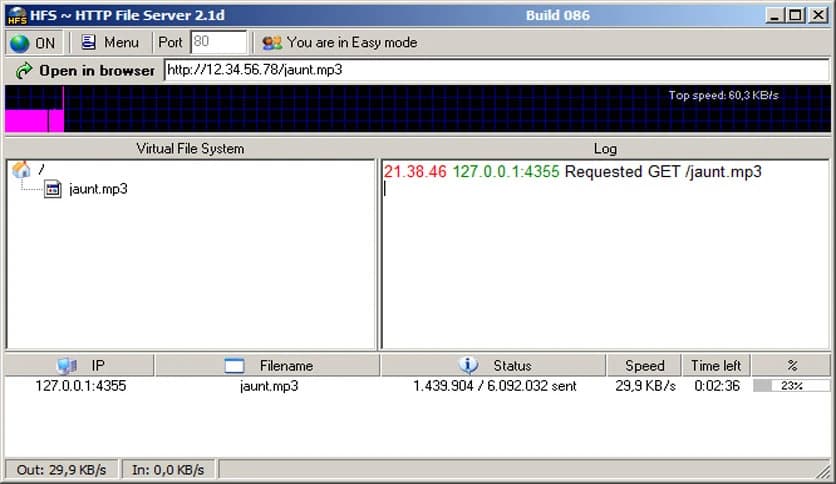
Task: Toggle the server ON globe button
Action: click(x=34, y=43)
